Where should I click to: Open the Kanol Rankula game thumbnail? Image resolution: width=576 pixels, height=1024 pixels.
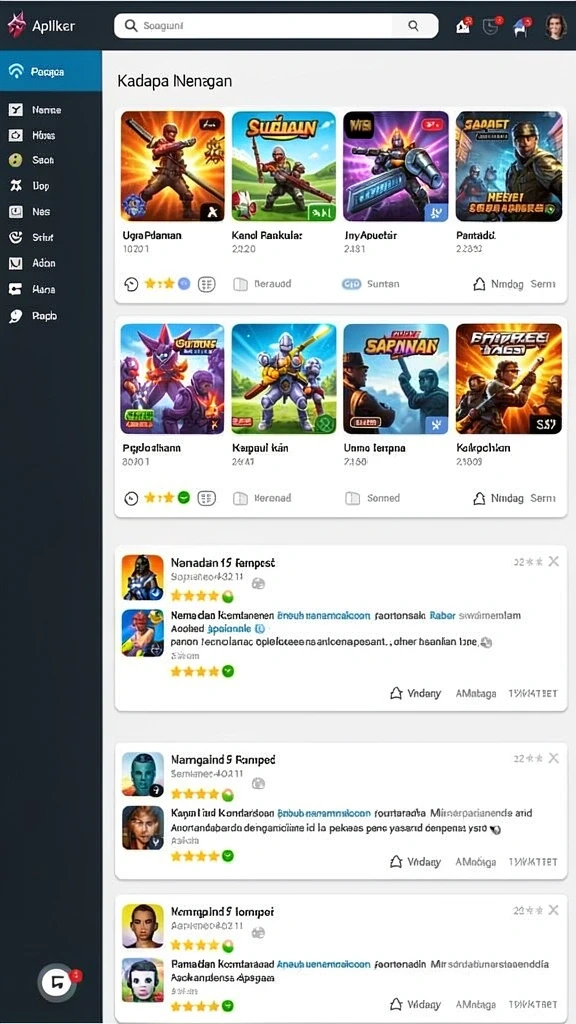coord(283,166)
